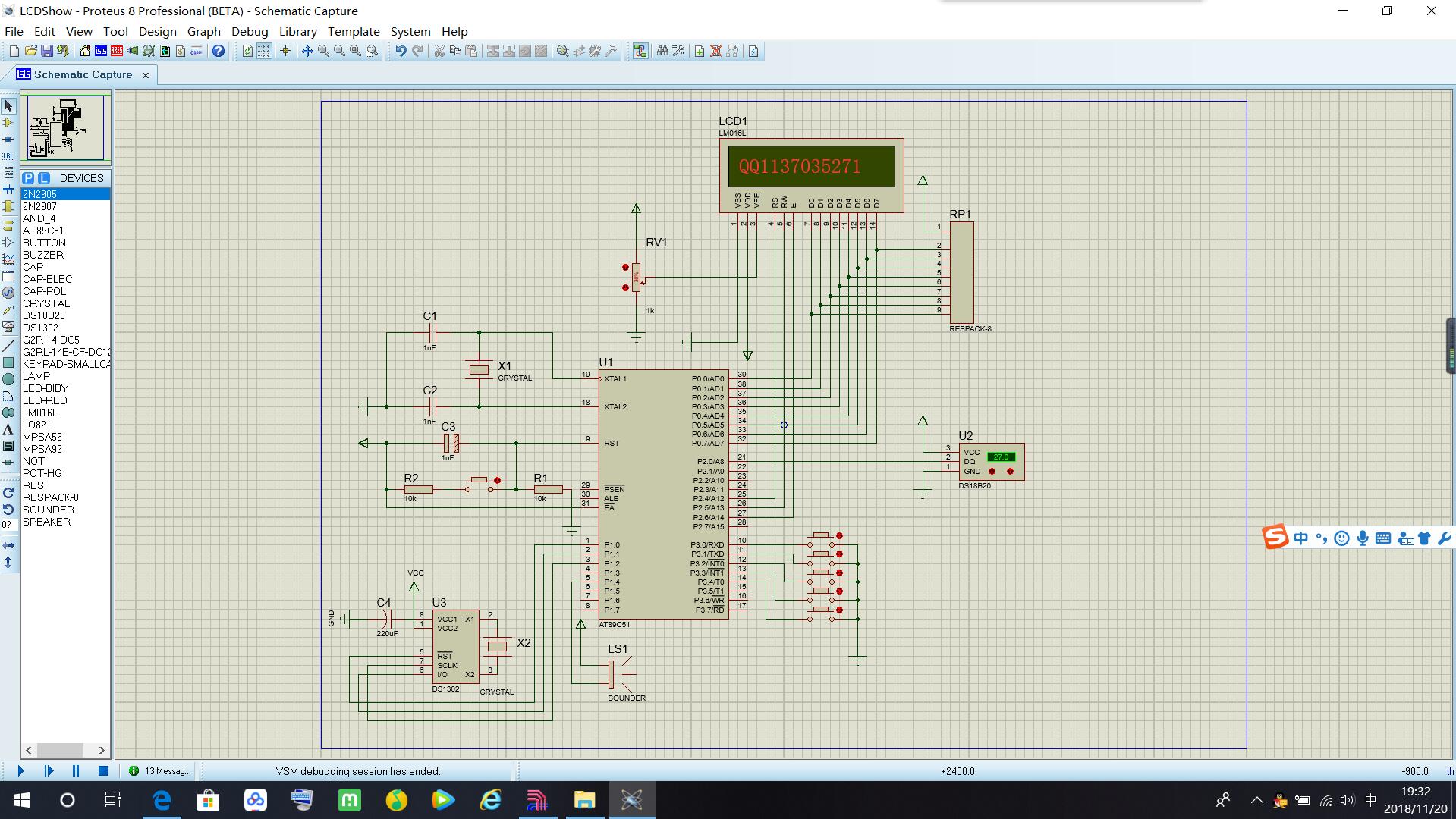The width and height of the screenshot is (1456, 819).
Task: Zoom in on the schematic
Action: point(324,52)
